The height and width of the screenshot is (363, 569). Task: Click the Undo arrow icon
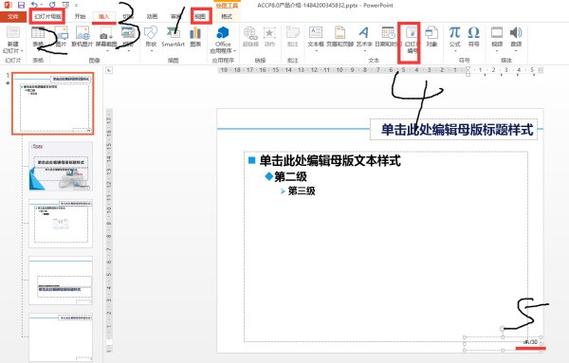pos(34,5)
